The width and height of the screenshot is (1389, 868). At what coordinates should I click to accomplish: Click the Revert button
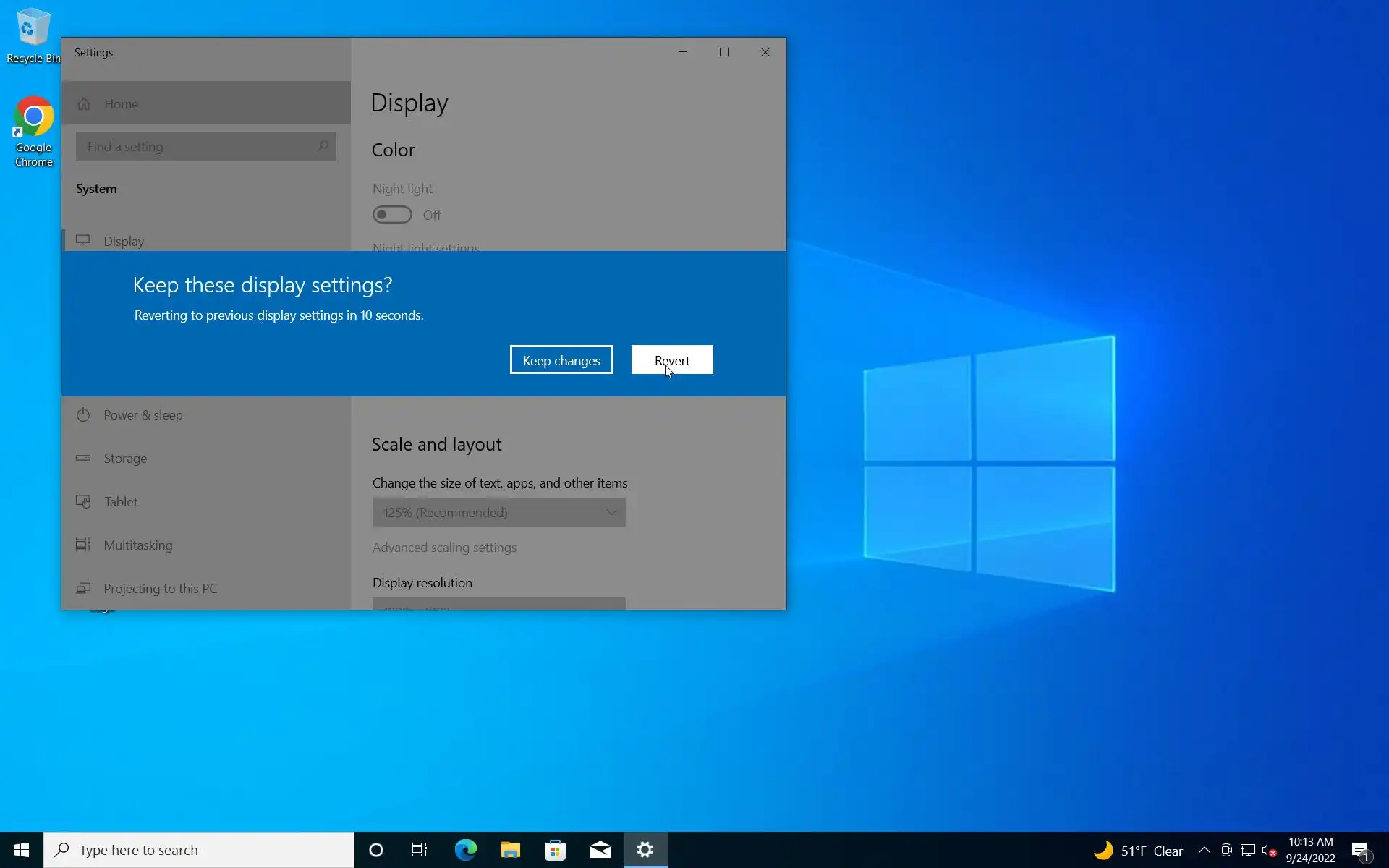pos(671,359)
